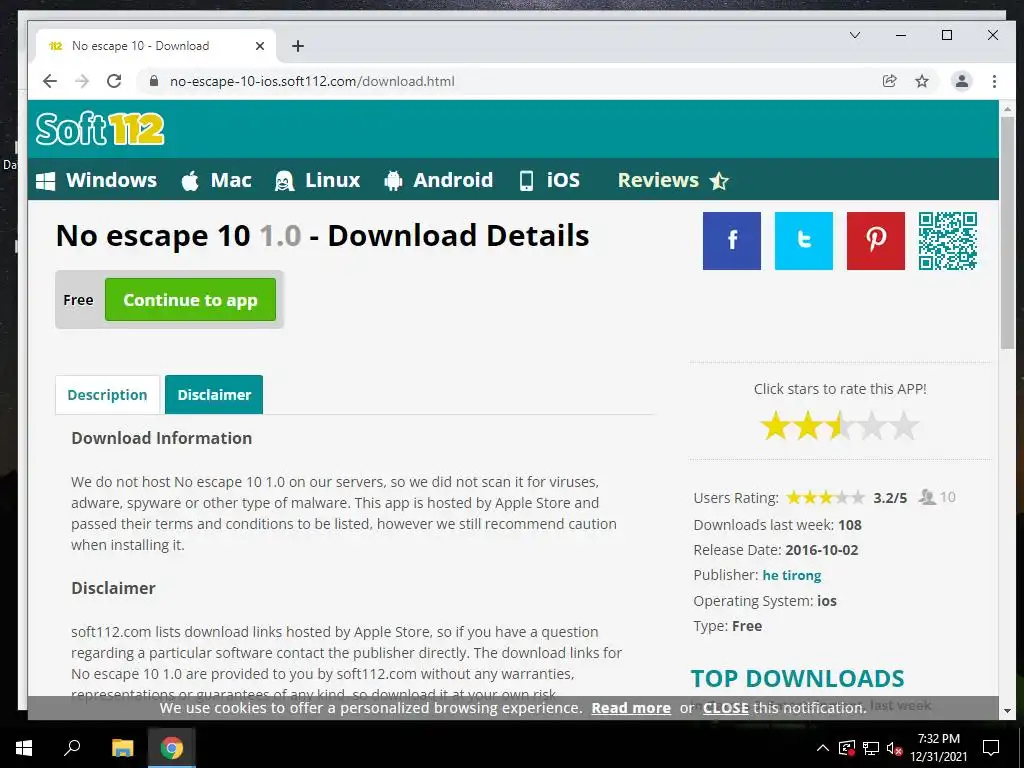The image size is (1024, 768).
Task: Click Release Date 2016-10-02 text
Action: point(776,550)
